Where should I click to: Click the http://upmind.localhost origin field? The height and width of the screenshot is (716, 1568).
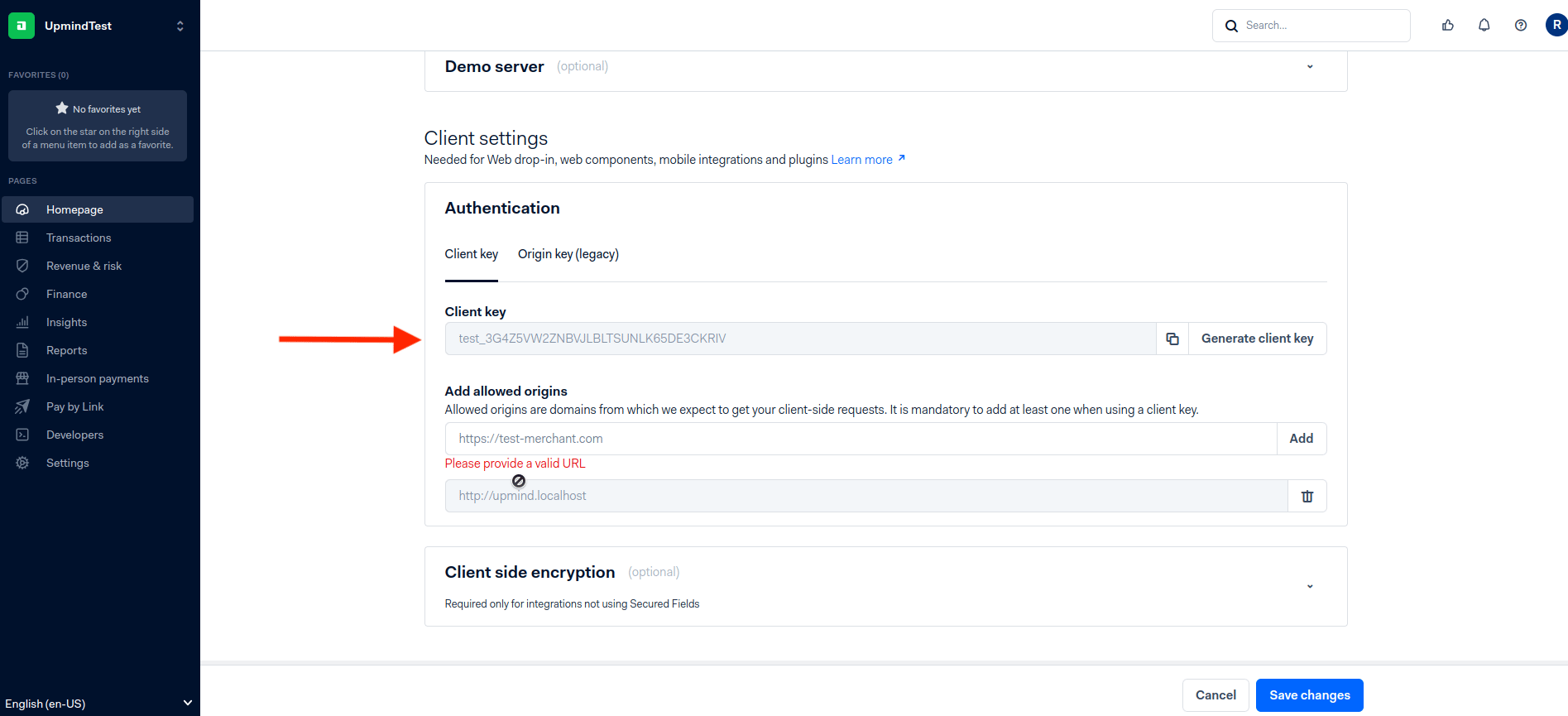coord(866,496)
